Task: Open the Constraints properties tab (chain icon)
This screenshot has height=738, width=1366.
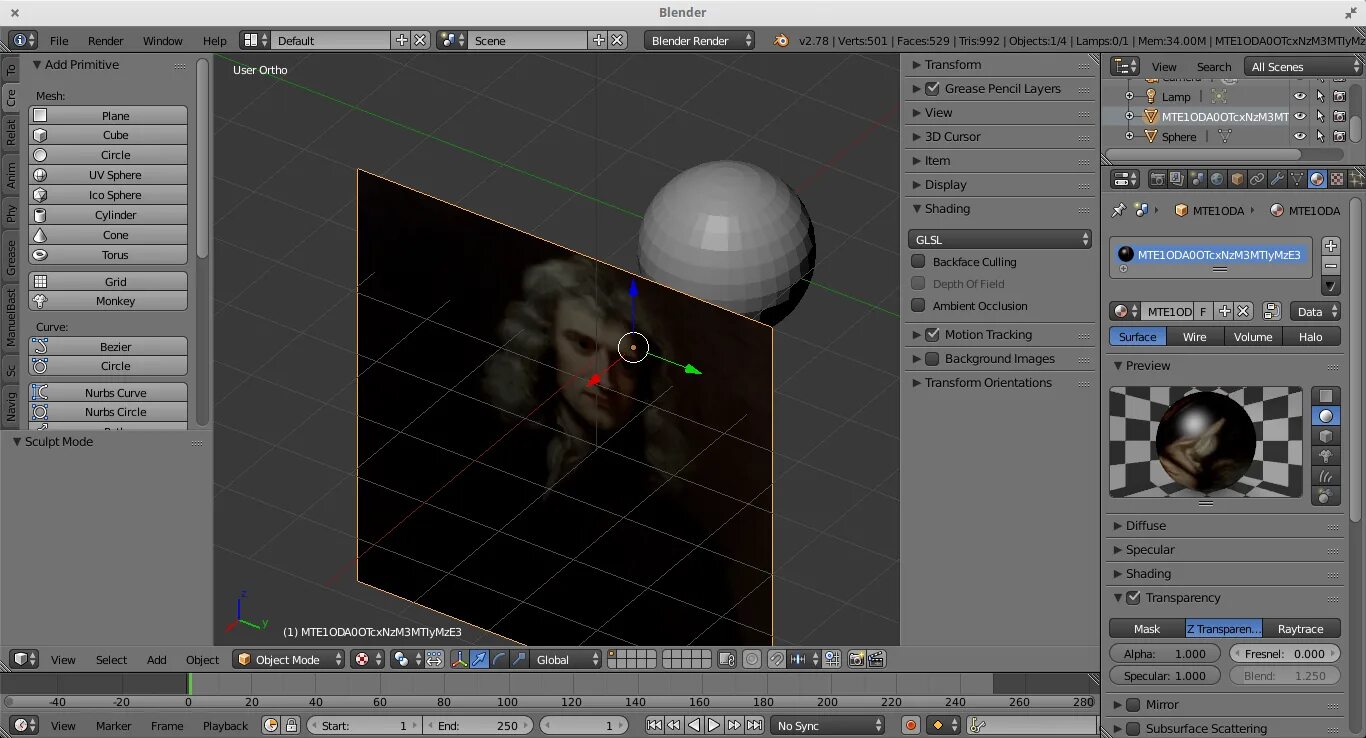Action: click(1257, 179)
